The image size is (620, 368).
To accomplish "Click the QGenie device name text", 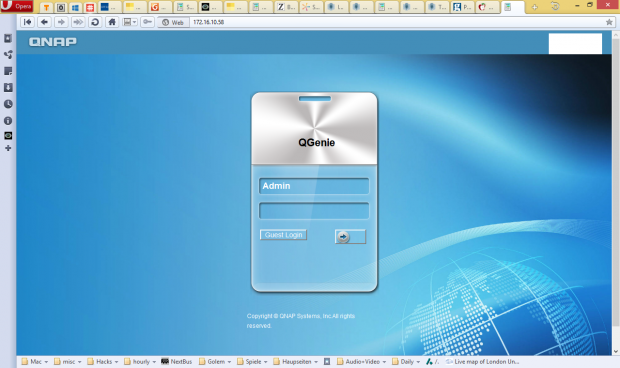I will pos(316,143).
